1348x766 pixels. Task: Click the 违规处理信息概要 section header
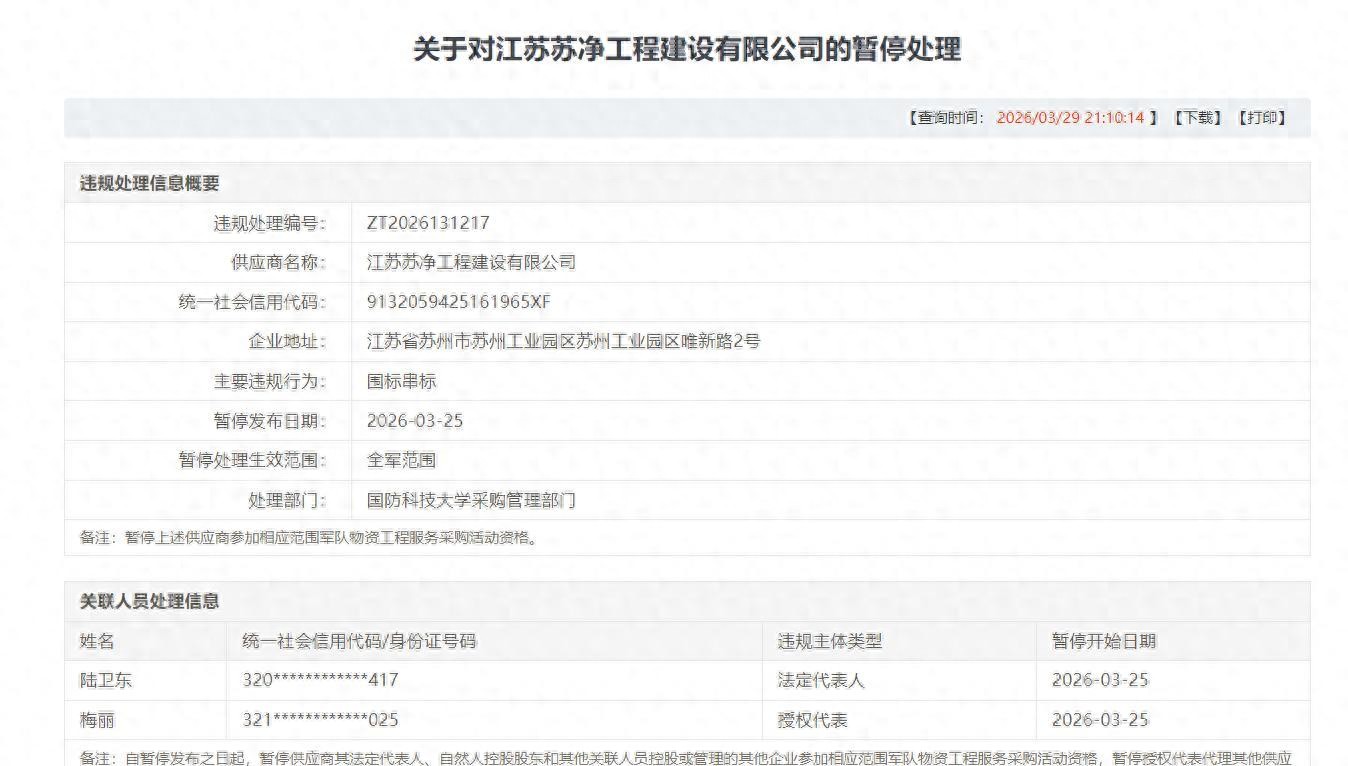(x=149, y=183)
